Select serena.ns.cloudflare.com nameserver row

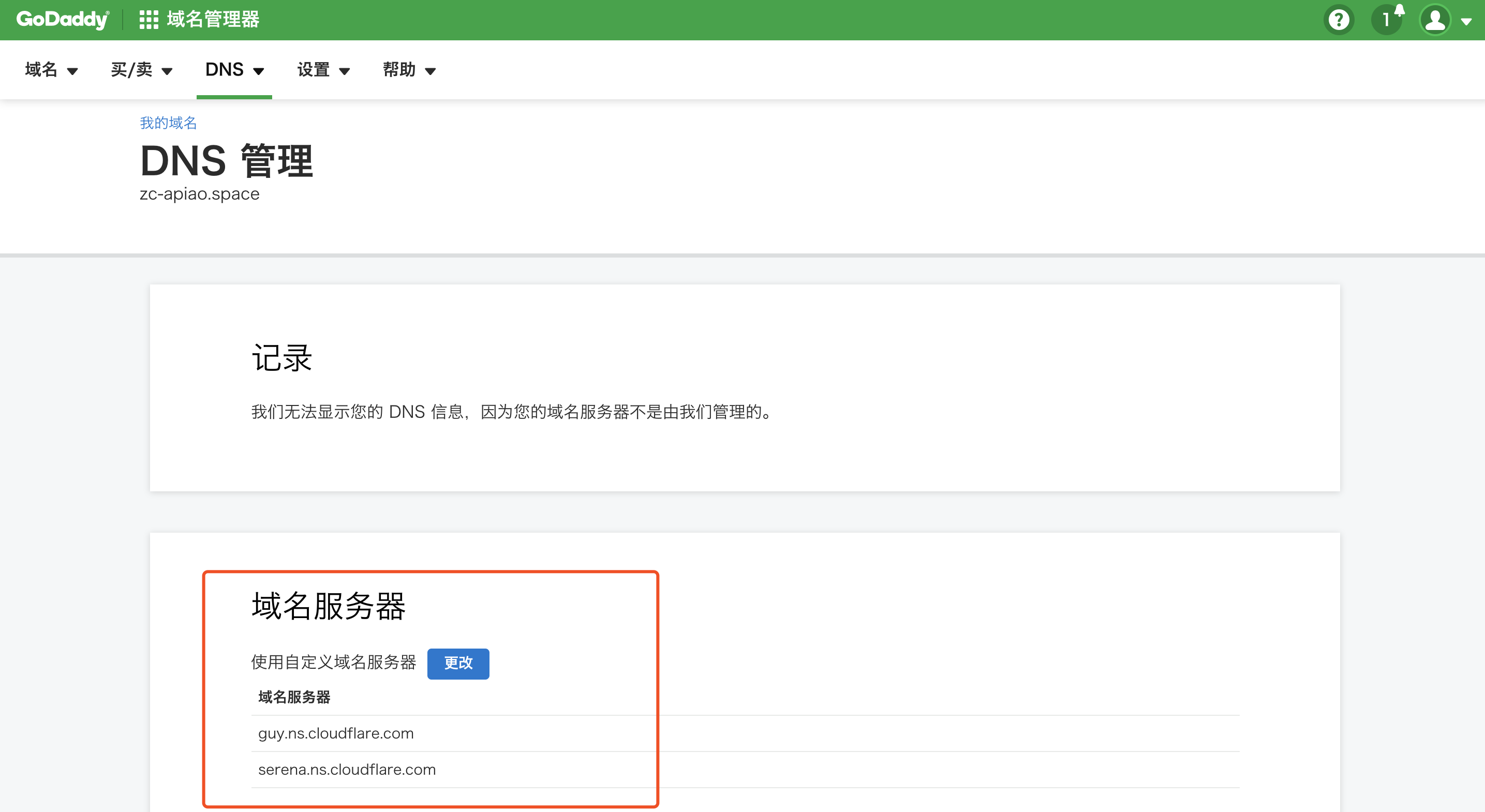coord(745,770)
